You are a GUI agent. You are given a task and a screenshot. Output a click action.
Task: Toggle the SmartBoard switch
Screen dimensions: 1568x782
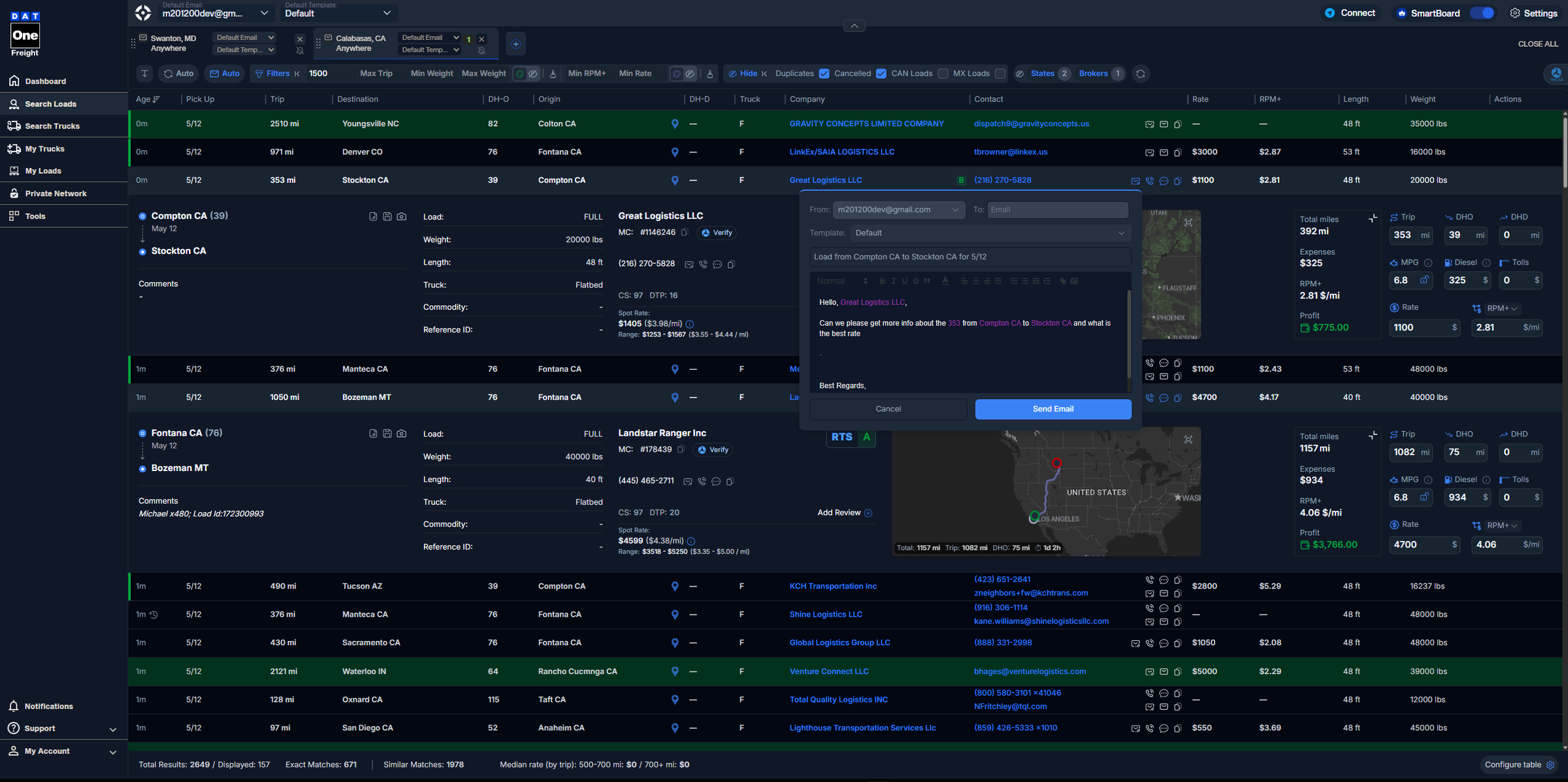(1482, 13)
